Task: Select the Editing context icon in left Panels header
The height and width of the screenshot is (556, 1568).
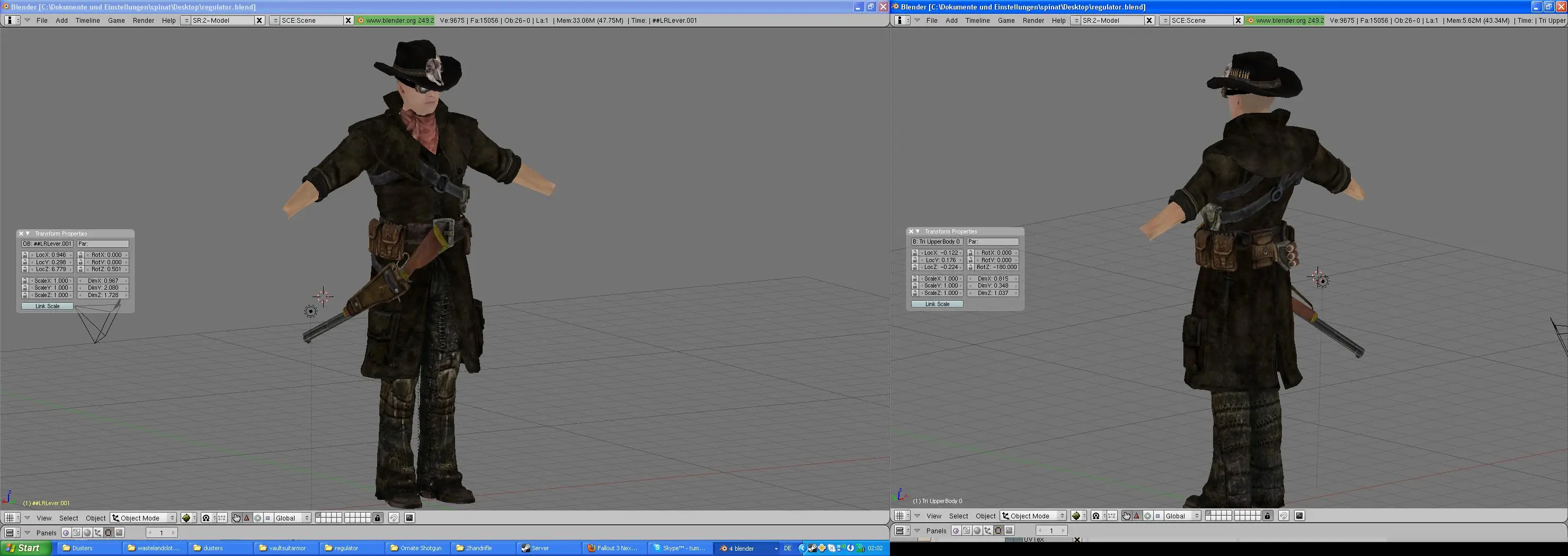Action: pyautogui.click(x=109, y=533)
